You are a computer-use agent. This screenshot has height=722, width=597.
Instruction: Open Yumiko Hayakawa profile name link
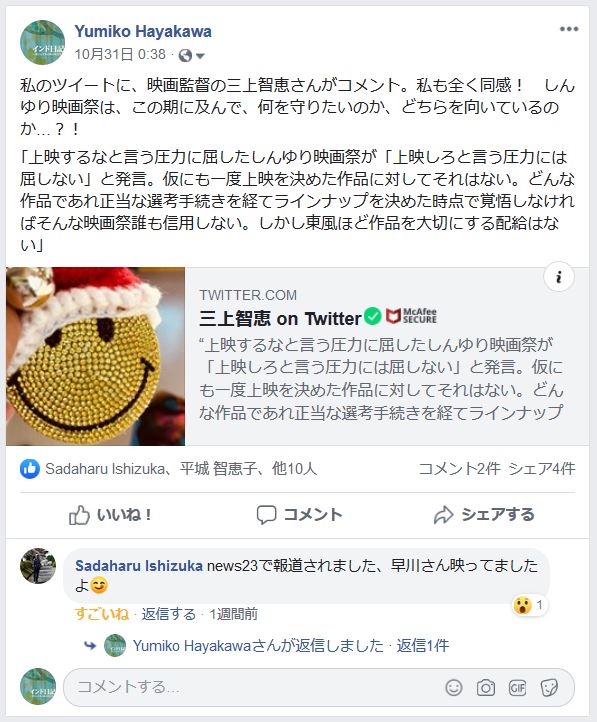[143, 31]
